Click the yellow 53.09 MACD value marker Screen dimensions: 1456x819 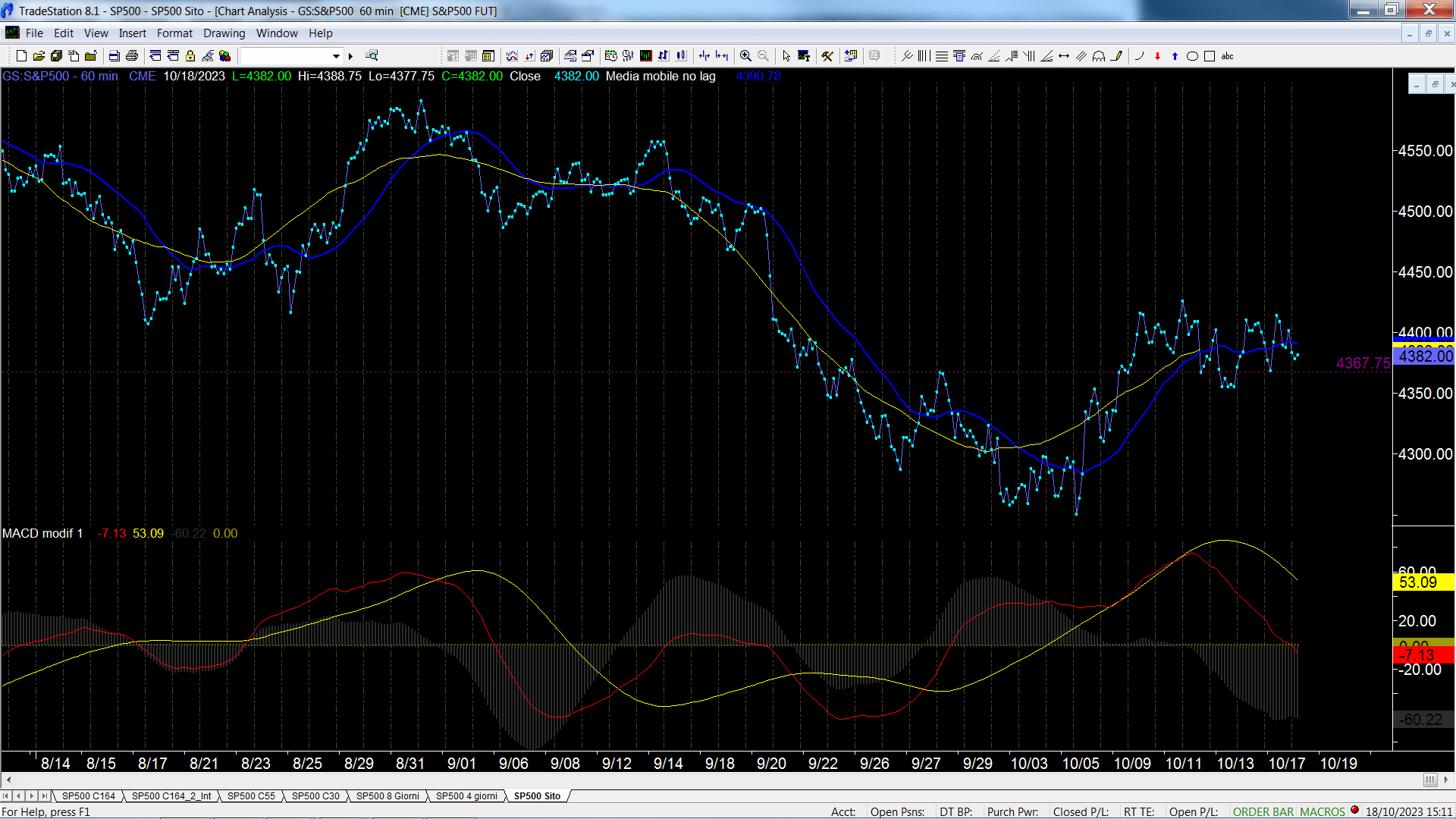pos(1423,582)
